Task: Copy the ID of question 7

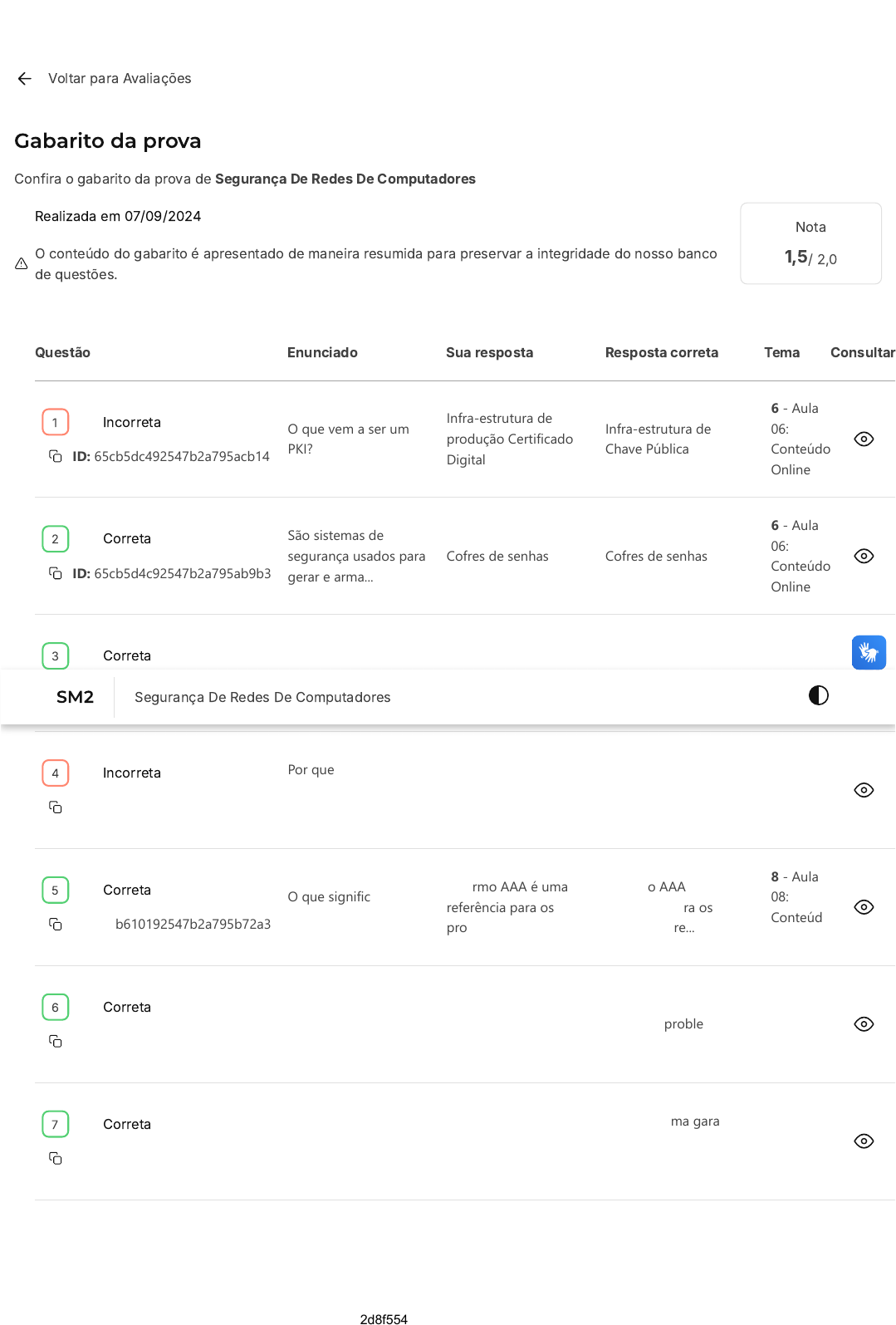Action: tap(56, 1159)
